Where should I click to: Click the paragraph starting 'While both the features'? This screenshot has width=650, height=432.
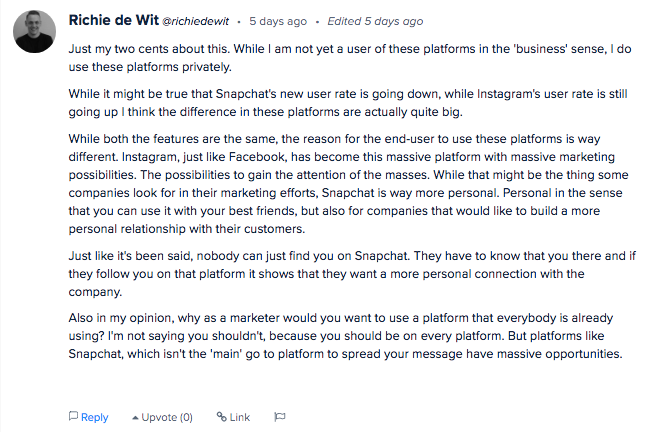[x=348, y=184]
